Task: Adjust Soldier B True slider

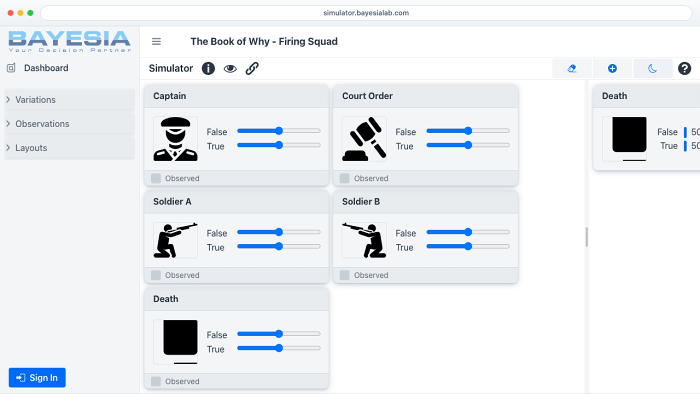Action: point(468,246)
